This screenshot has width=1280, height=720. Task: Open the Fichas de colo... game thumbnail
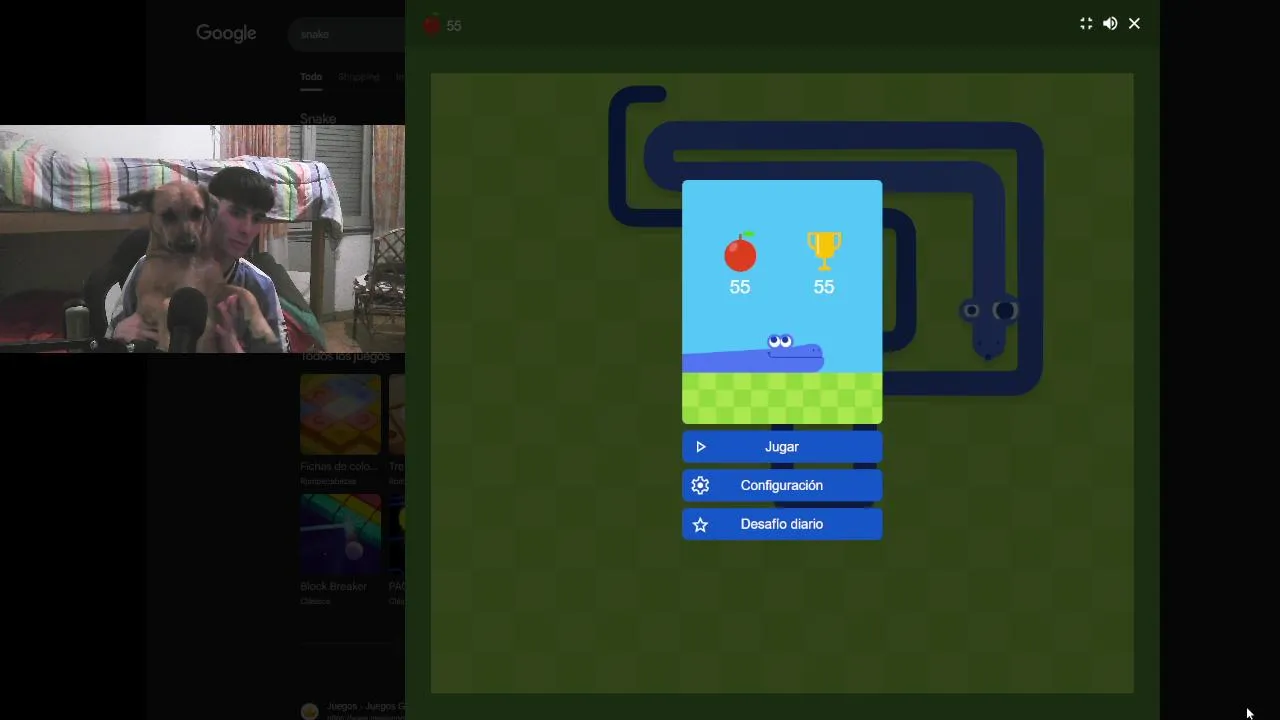(340, 415)
